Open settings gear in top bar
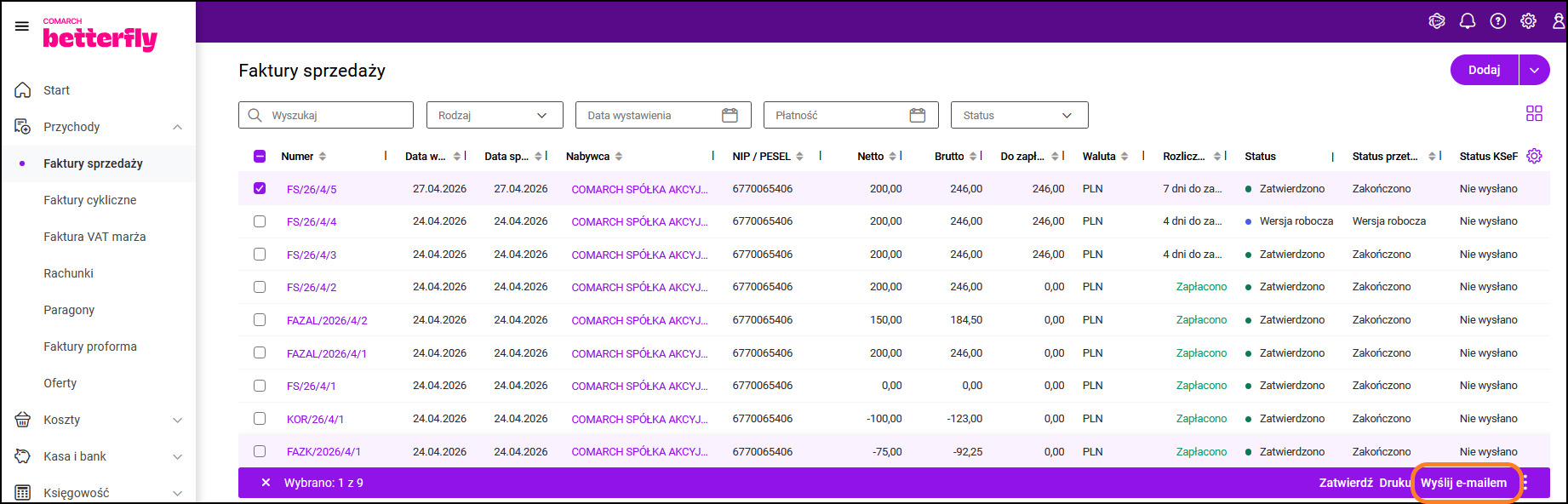This screenshot has width=1568, height=504. click(x=1529, y=21)
